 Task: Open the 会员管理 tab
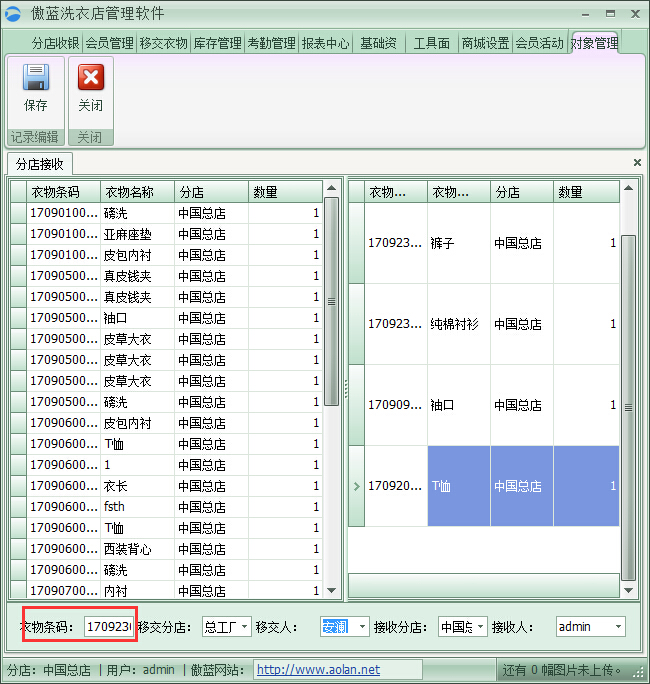(109, 43)
